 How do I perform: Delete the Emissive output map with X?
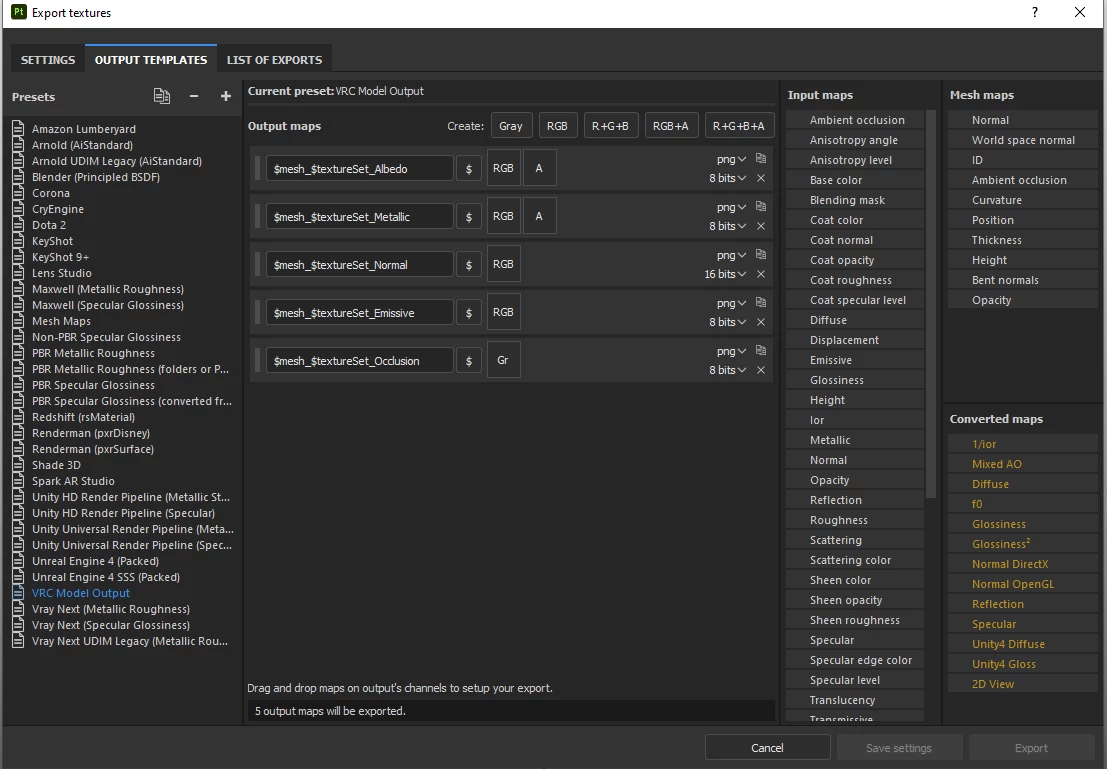point(761,322)
